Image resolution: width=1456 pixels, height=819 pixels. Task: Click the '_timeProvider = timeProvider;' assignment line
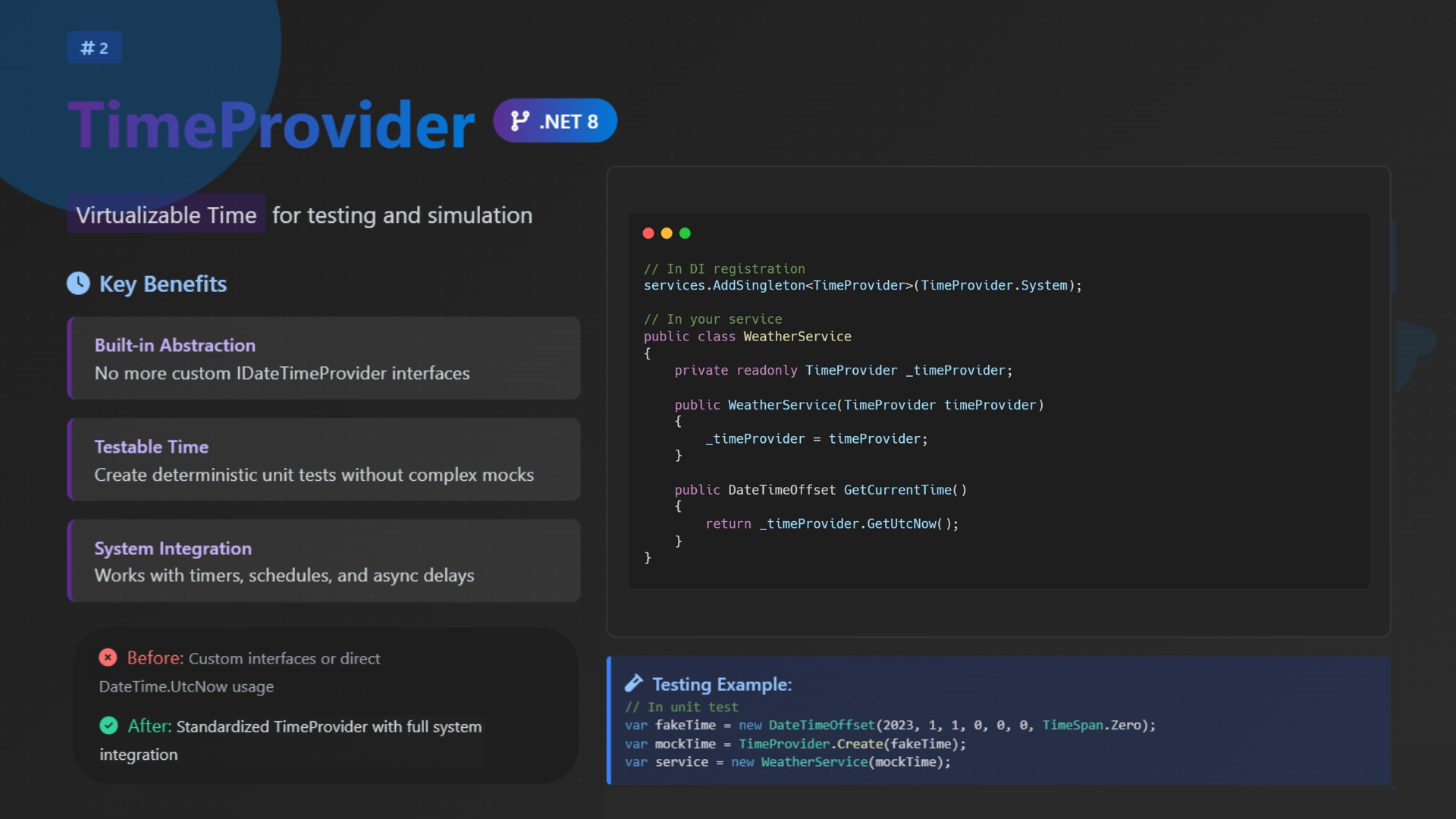[x=817, y=438]
